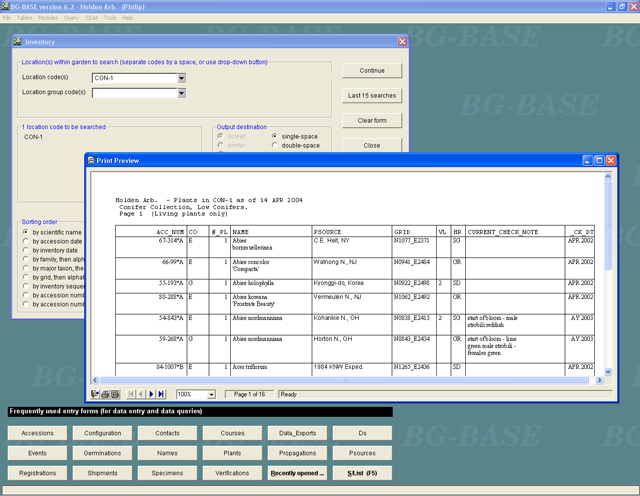Viewport: 640px width, 496px height.
Task: Open the Configuration entry form
Action: tap(102, 433)
